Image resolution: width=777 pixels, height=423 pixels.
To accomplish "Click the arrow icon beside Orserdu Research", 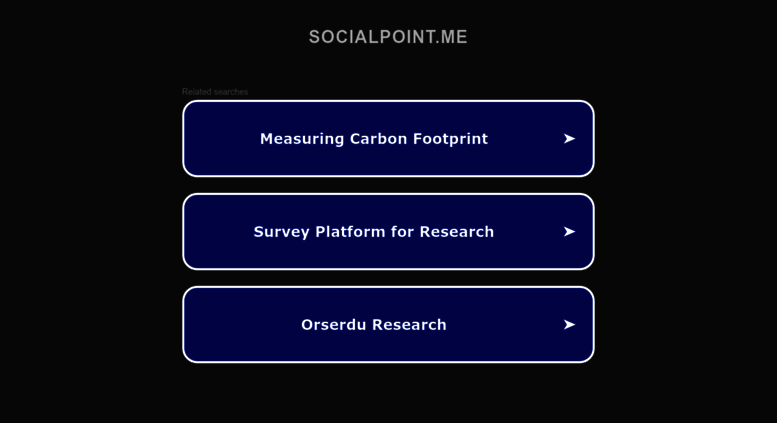I will [x=569, y=324].
